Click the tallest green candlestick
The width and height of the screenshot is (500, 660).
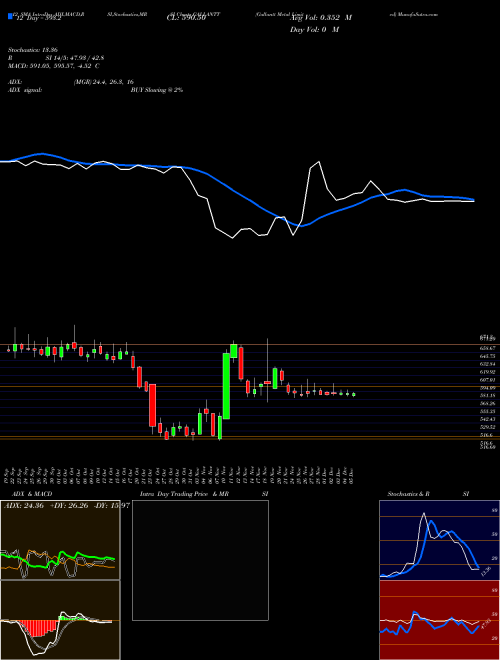[226, 386]
